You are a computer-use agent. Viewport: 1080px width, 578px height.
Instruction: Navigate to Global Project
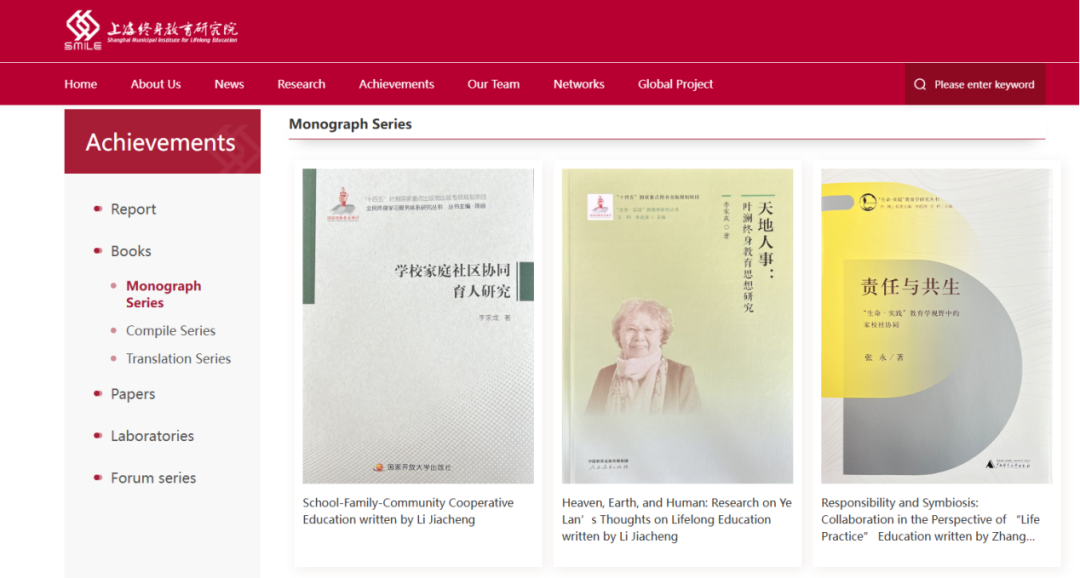coord(675,84)
